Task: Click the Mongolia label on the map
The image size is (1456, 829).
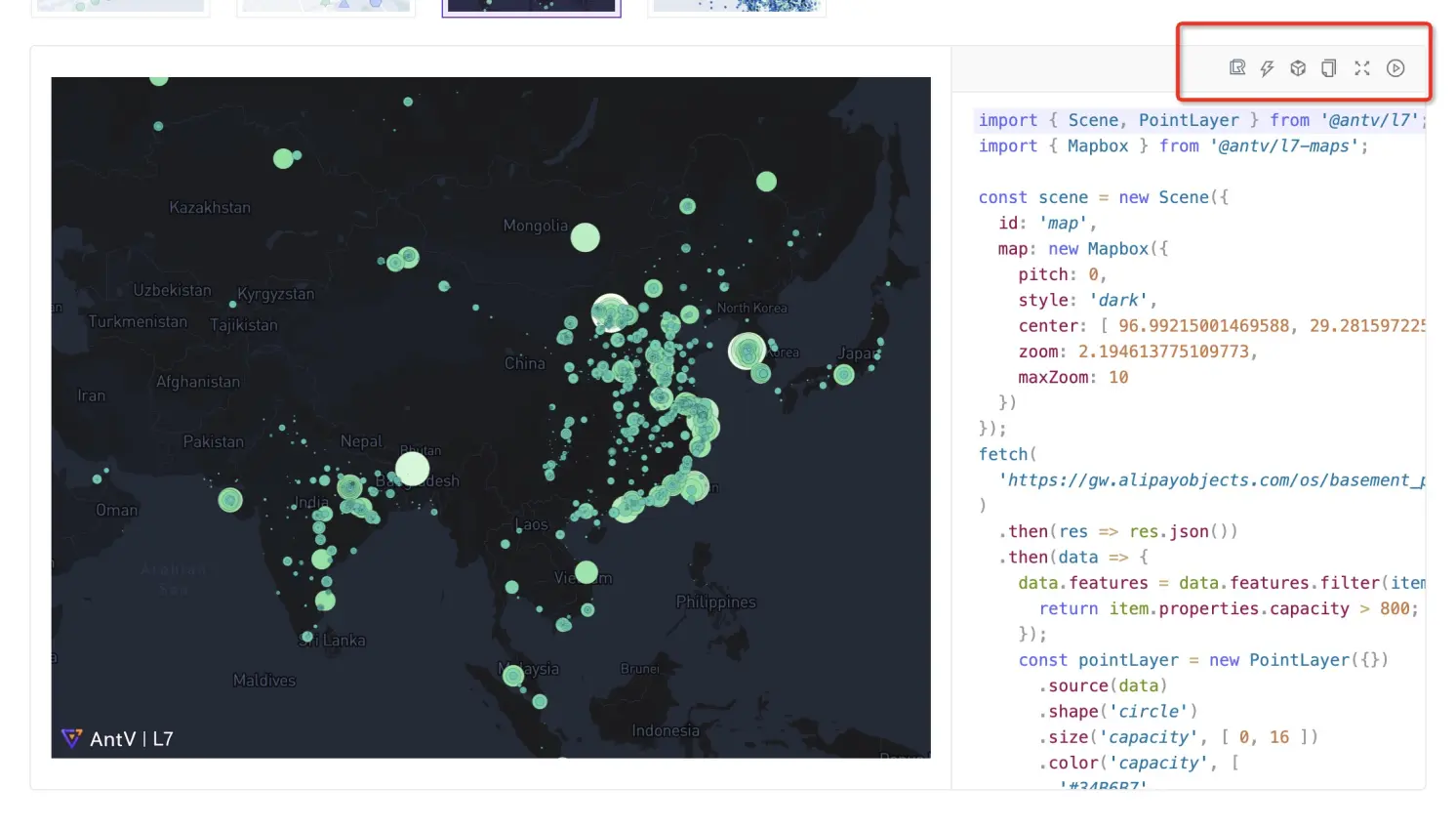Action: click(535, 226)
